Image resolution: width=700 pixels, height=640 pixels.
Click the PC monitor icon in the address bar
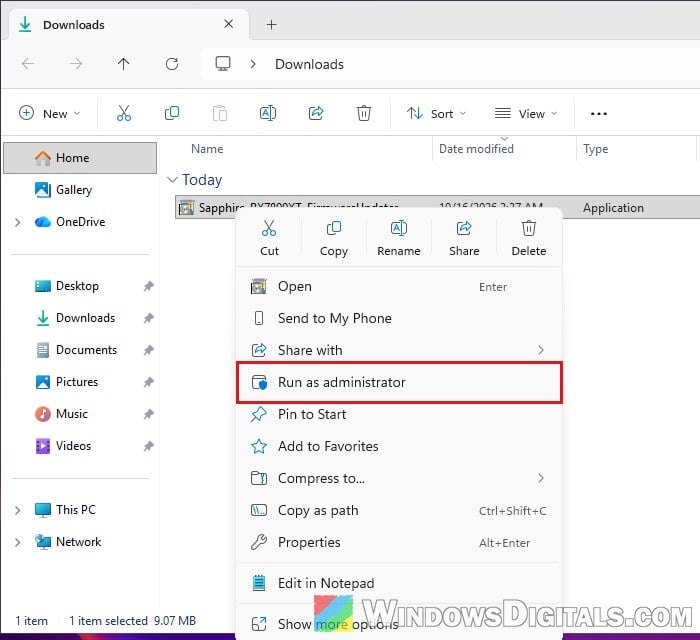[223, 64]
